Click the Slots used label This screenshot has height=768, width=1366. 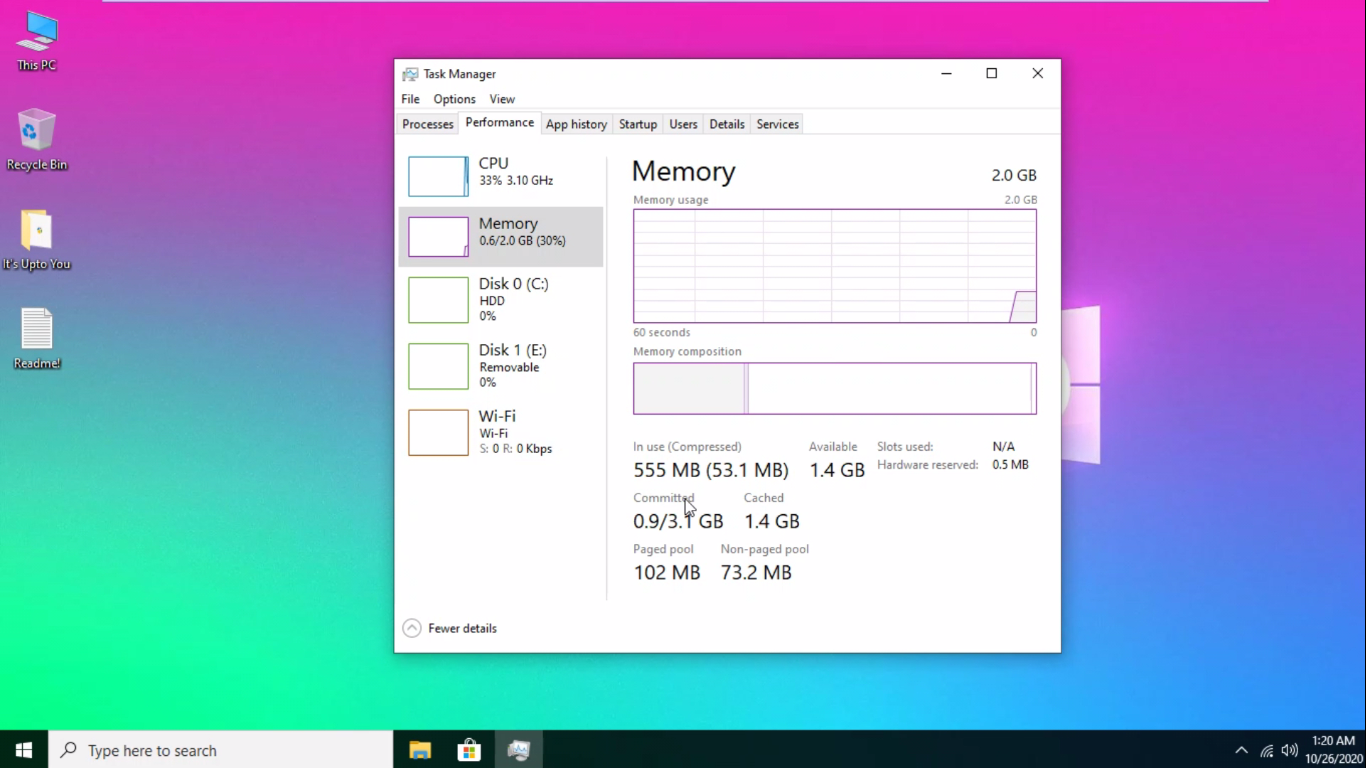905,447
